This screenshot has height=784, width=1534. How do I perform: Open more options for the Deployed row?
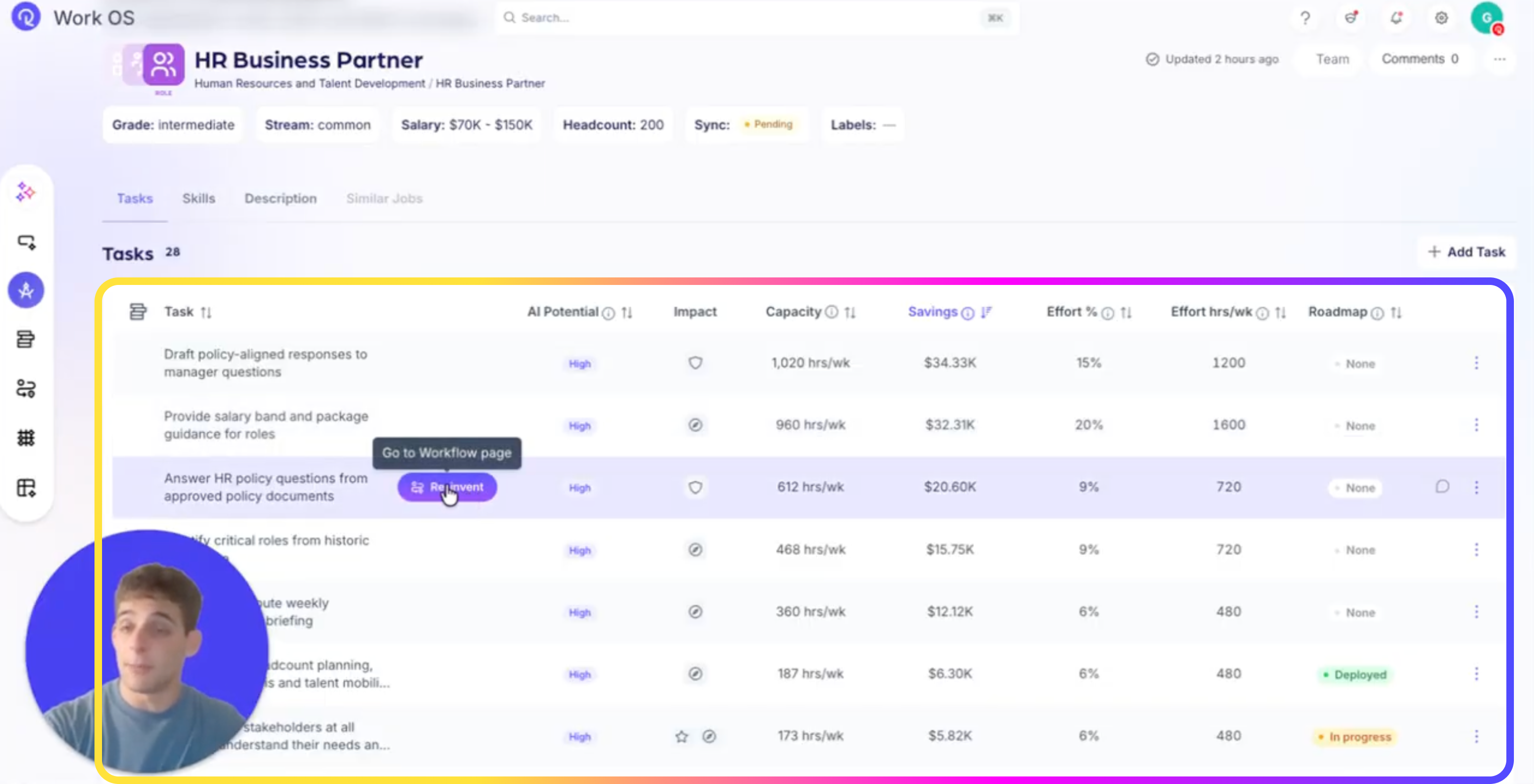(1476, 674)
